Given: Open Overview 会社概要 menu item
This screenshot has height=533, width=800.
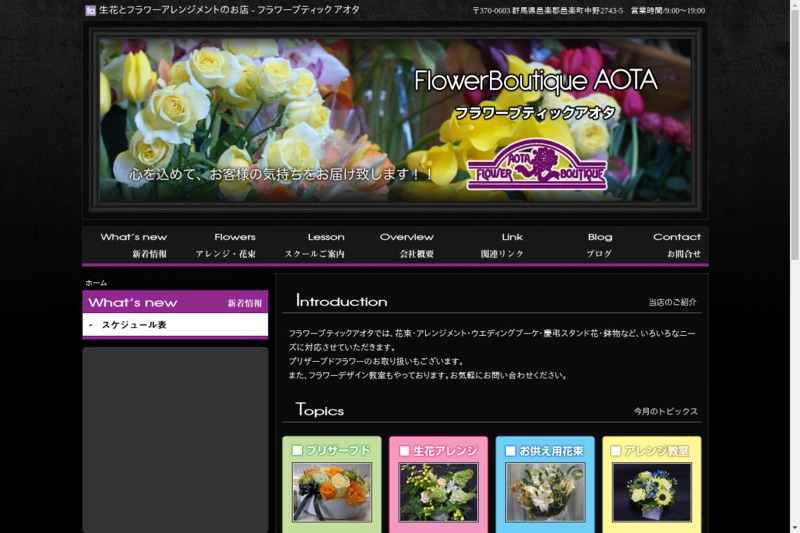Looking at the screenshot, I should click(x=407, y=245).
